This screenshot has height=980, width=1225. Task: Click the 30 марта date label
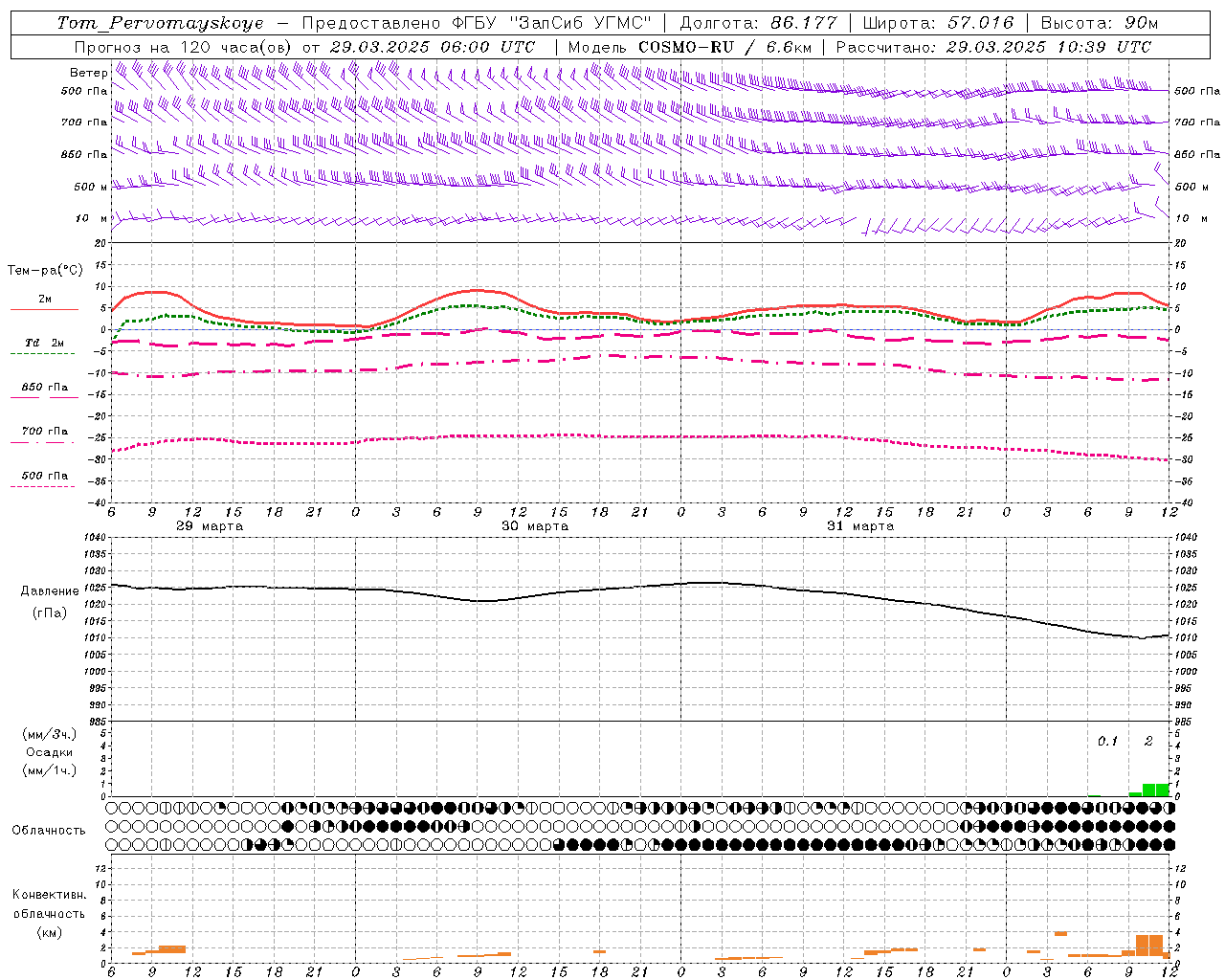pos(535,526)
